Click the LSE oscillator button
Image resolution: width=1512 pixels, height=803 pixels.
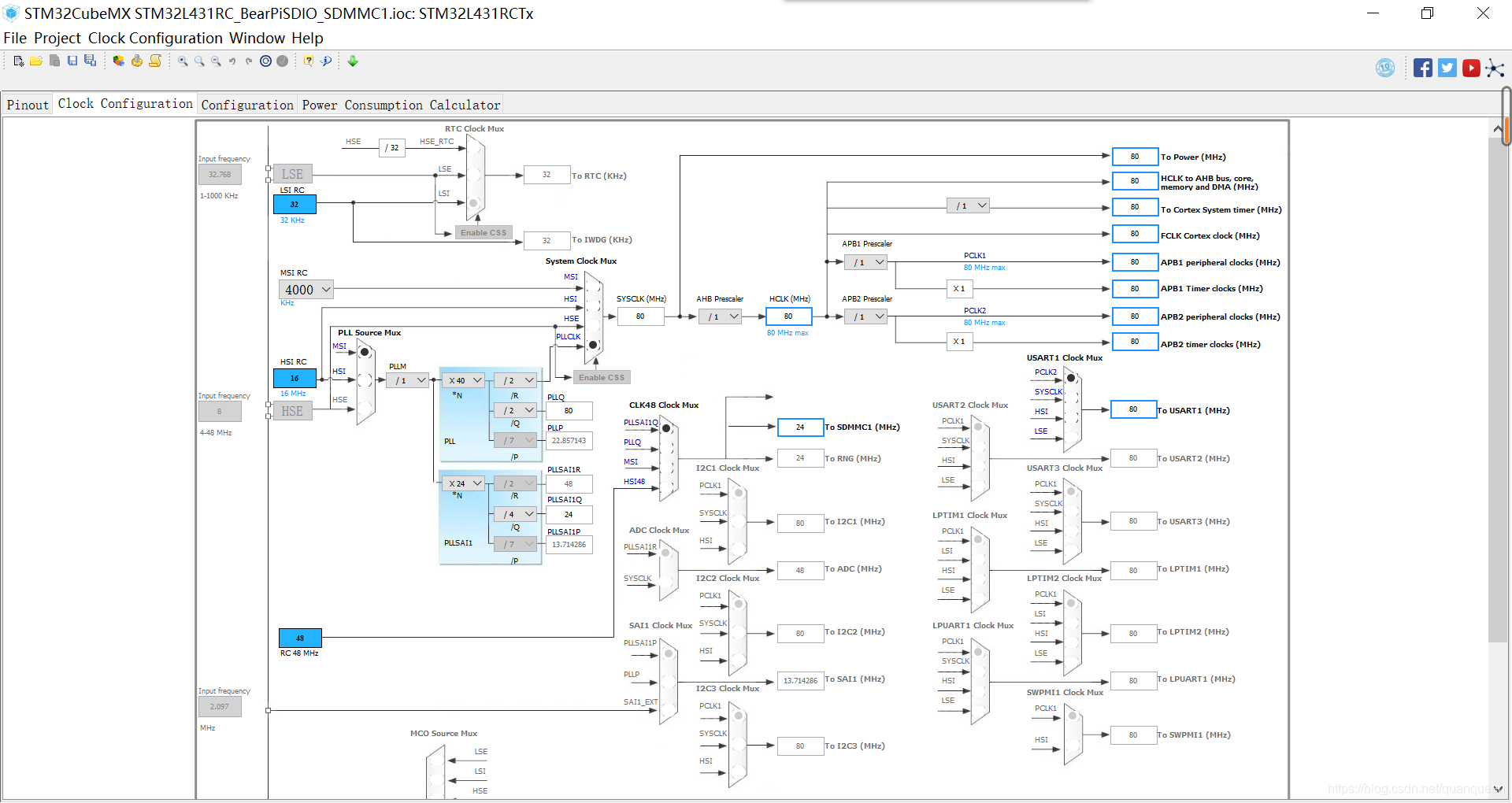pos(293,174)
